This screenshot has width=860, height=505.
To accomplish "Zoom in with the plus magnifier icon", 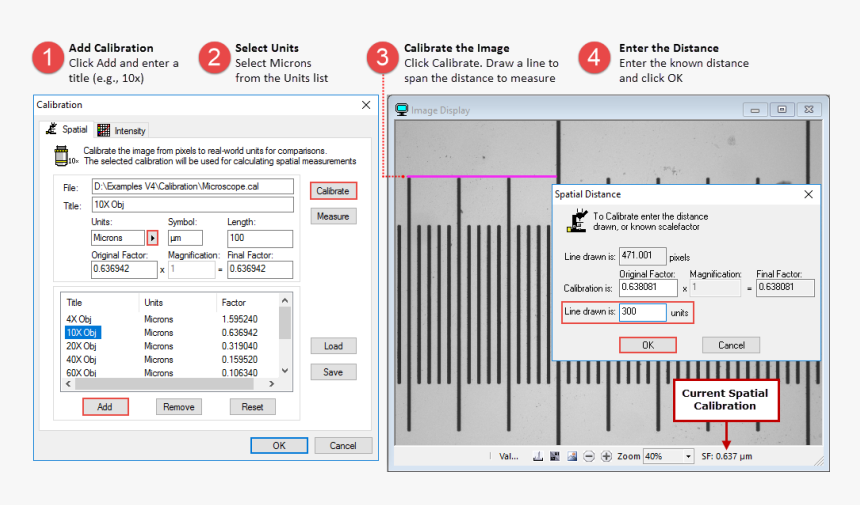I will point(606,456).
